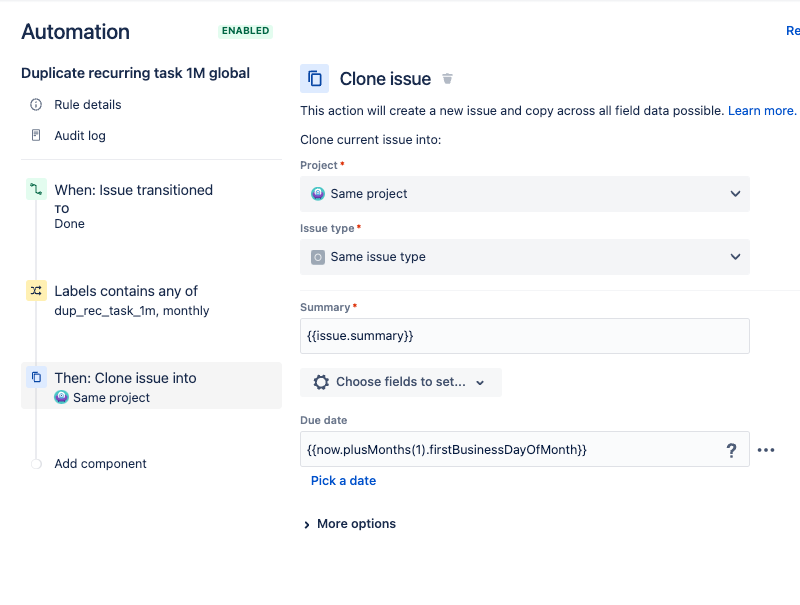
Task: Click the Summary input field
Action: pyautogui.click(x=524, y=336)
